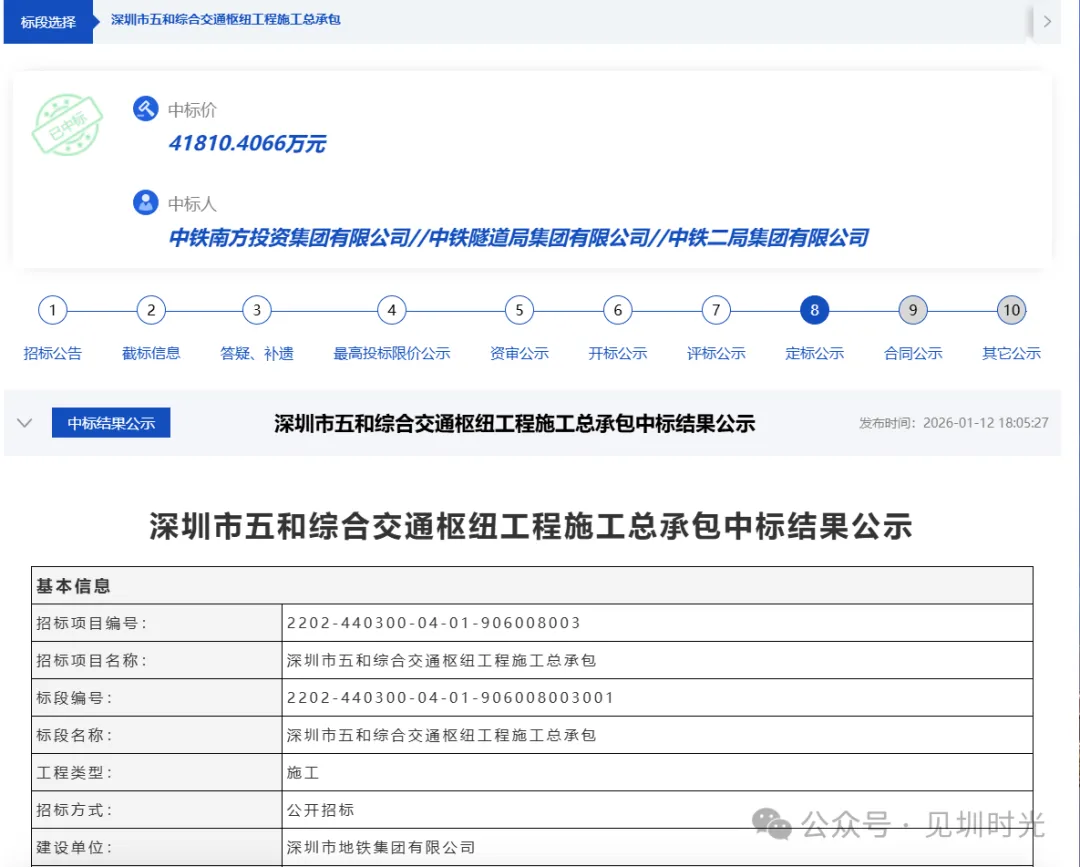Click the 招标方式 label cell
The width and height of the screenshot is (1080, 867).
[157, 809]
